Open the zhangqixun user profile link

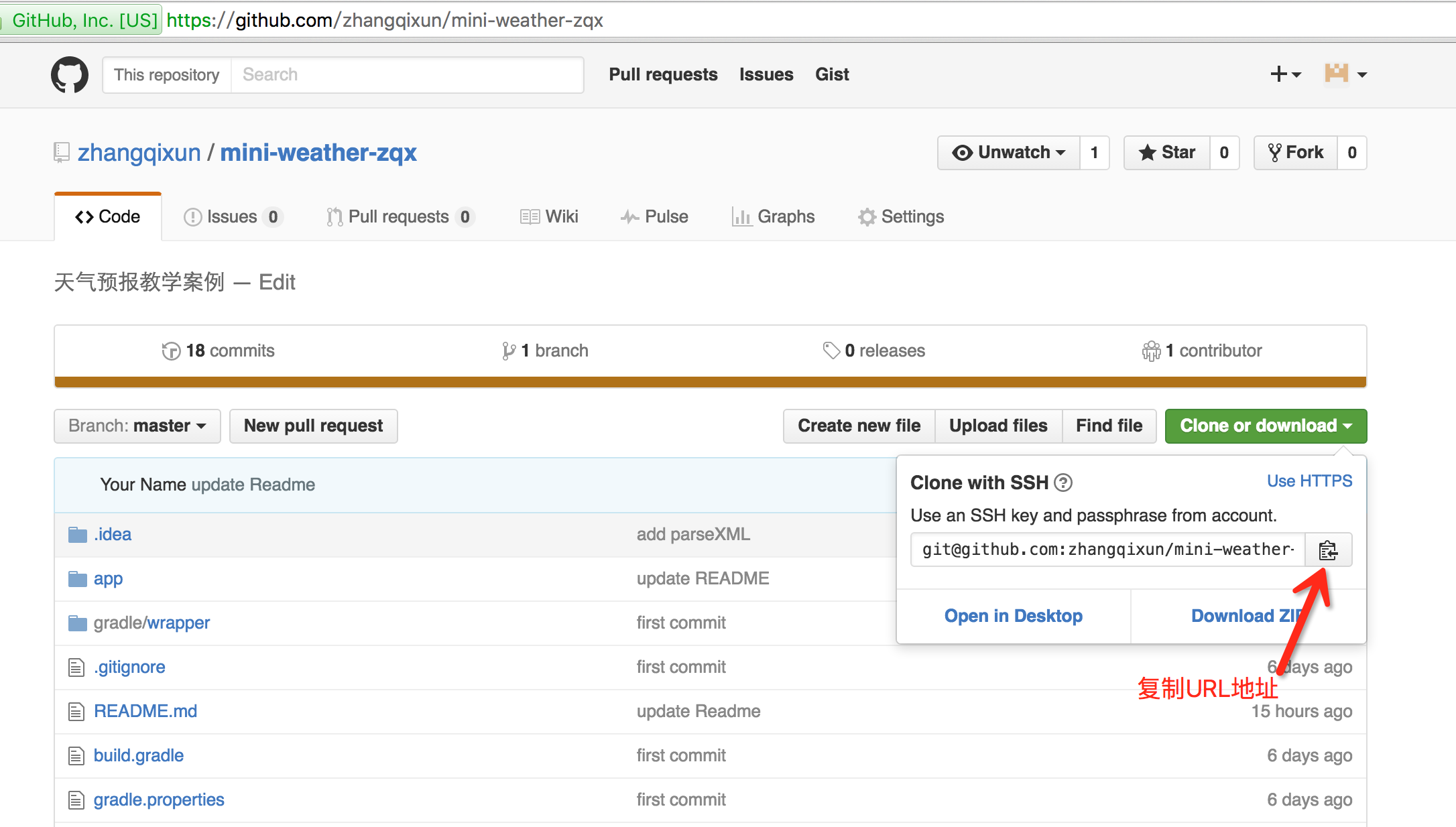pos(139,153)
